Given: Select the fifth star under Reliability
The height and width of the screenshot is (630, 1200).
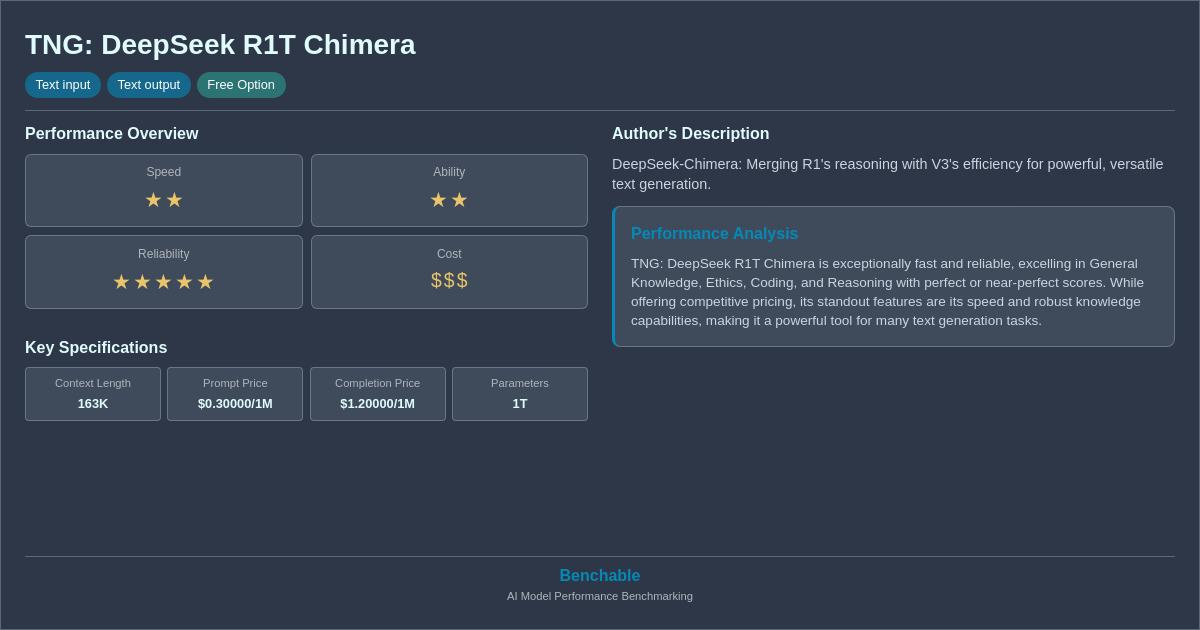Looking at the screenshot, I should 205,281.
